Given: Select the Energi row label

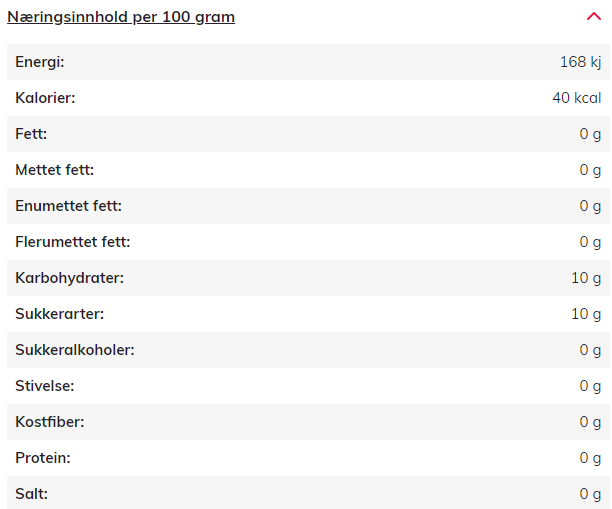Looking at the screenshot, I should click(40, 62).
